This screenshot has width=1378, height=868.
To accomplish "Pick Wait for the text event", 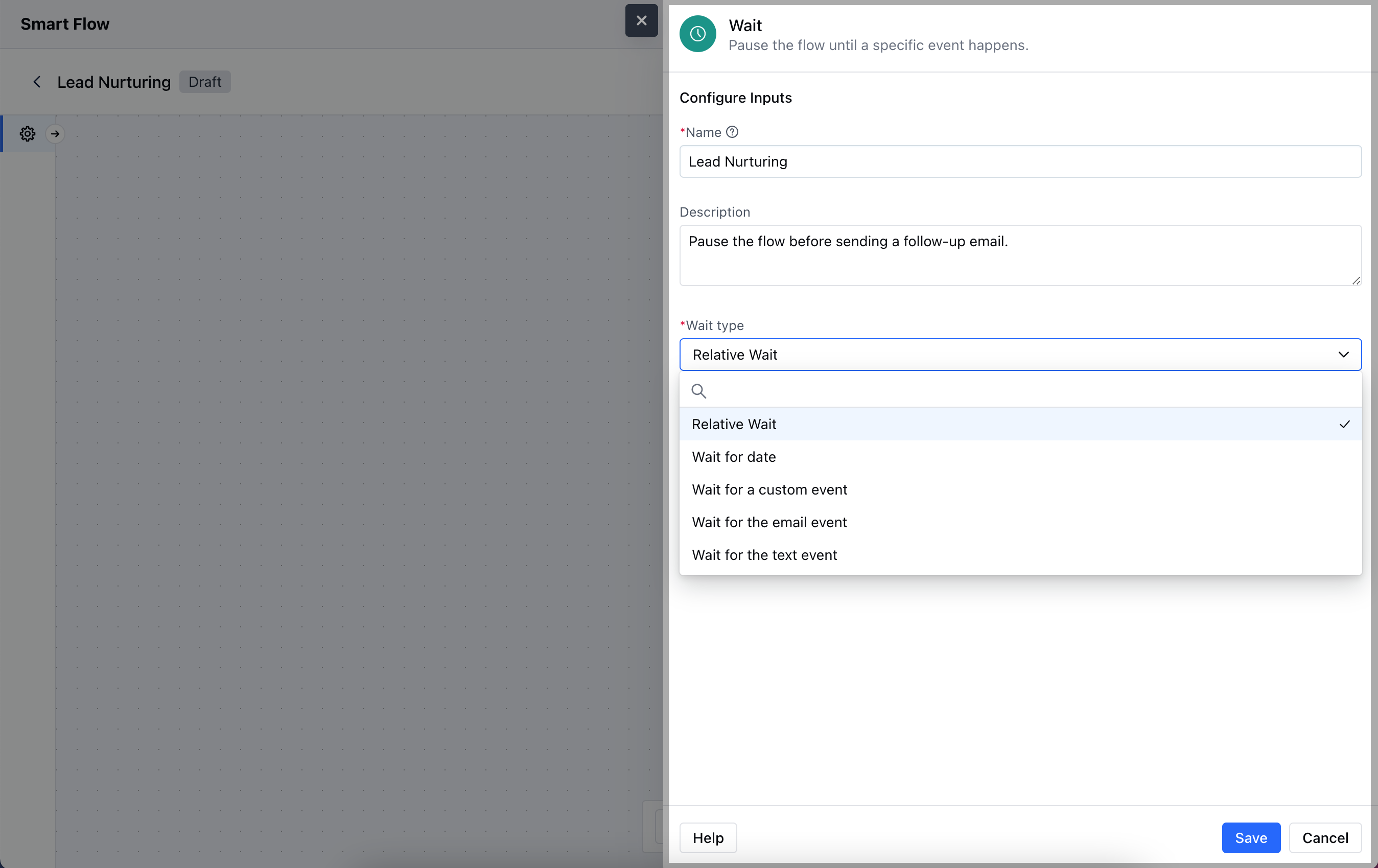I will point(1020,554).
